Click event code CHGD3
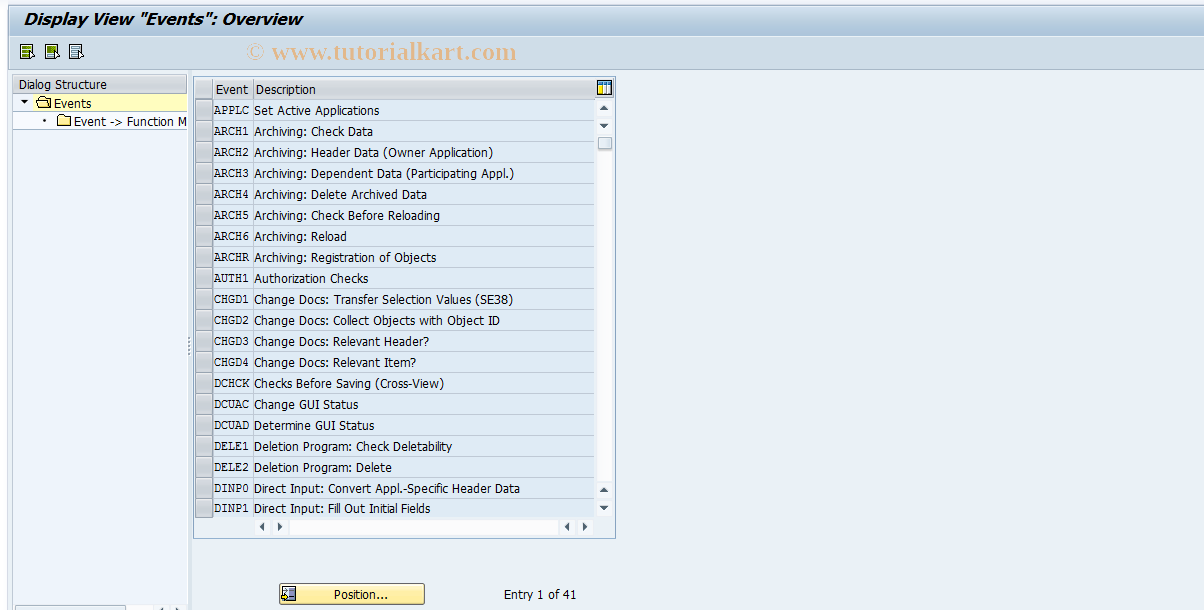 pos(231,341)
